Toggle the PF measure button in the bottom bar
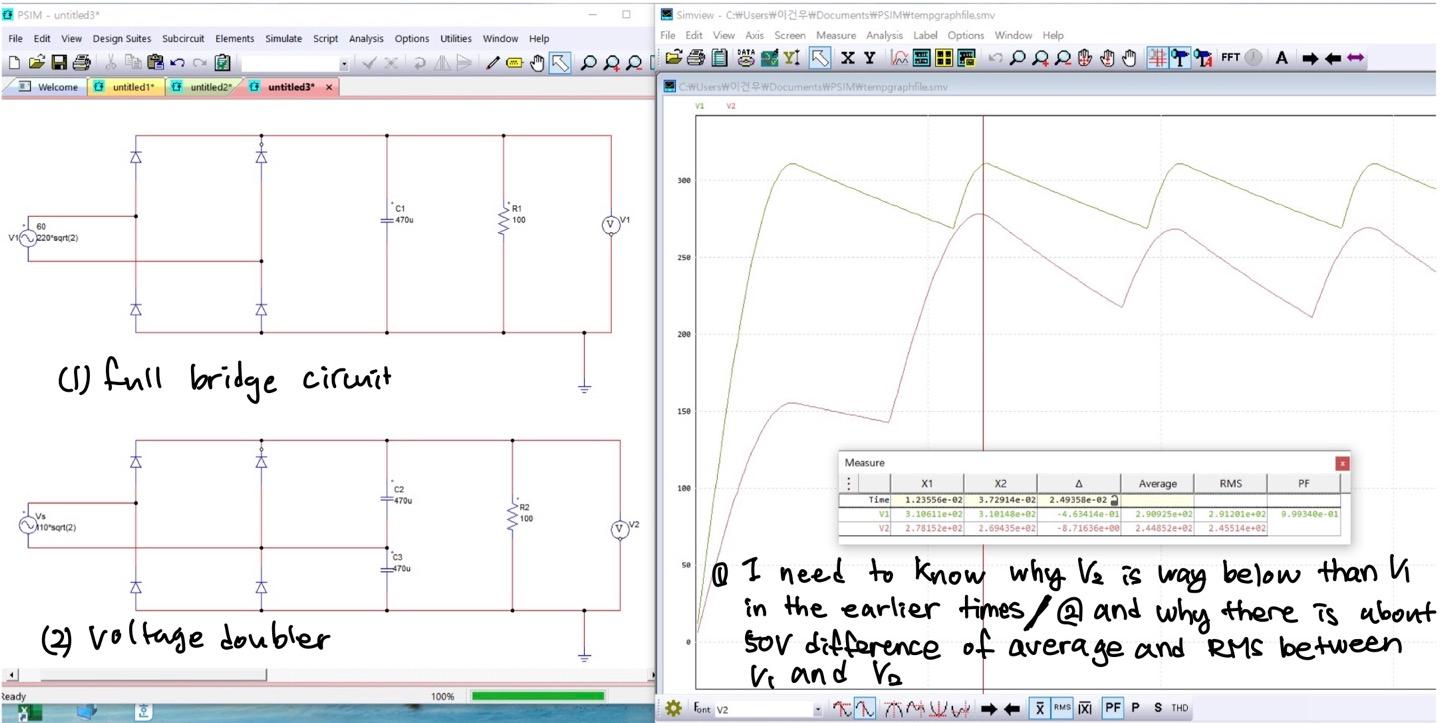The image size is (1440, 723). coord(1112,708)
